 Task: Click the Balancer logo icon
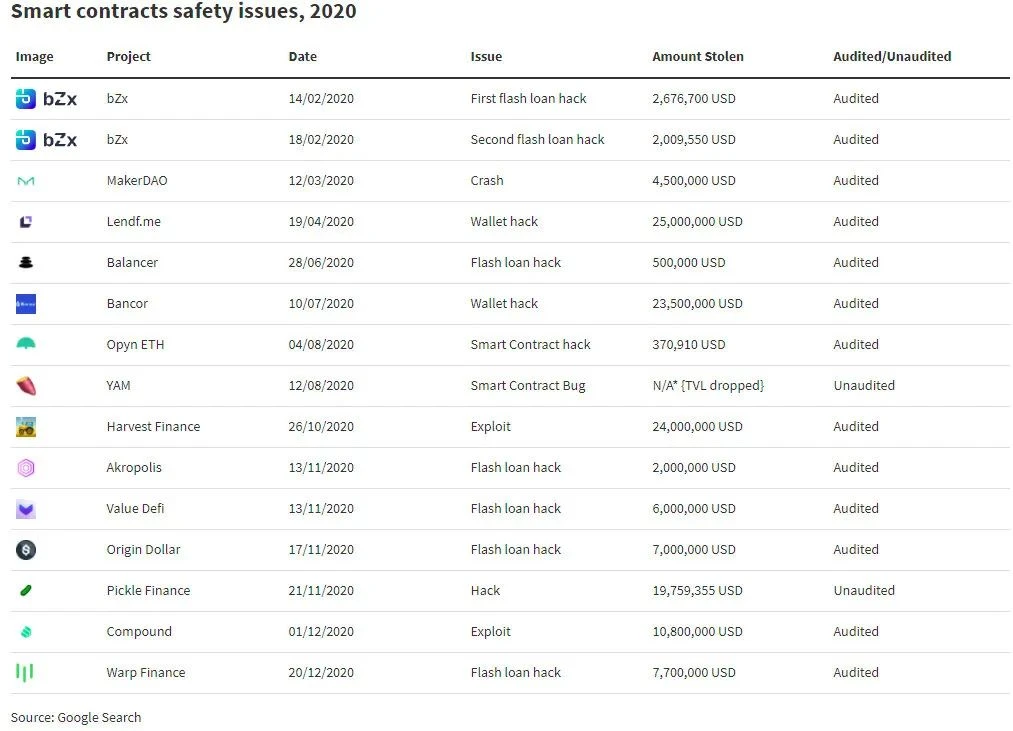click(26, 262)
